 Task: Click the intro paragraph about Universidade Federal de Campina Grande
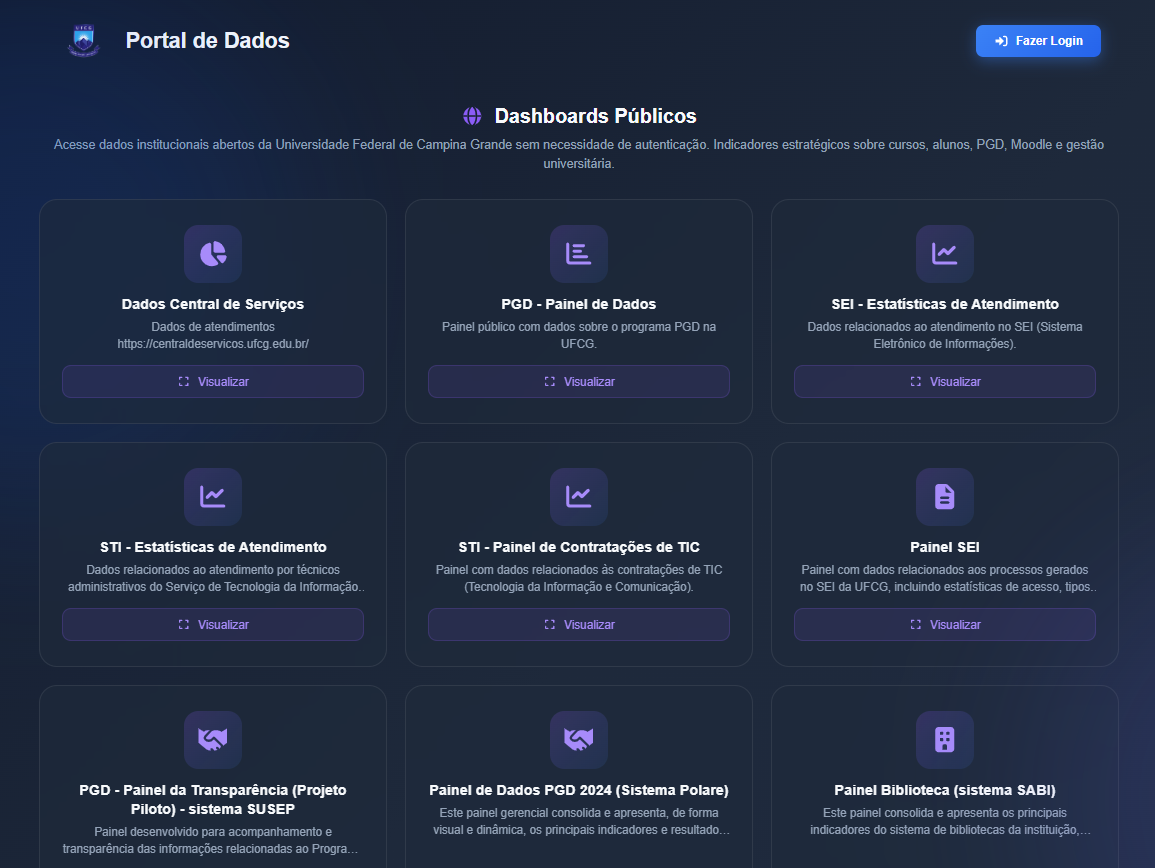578,154
